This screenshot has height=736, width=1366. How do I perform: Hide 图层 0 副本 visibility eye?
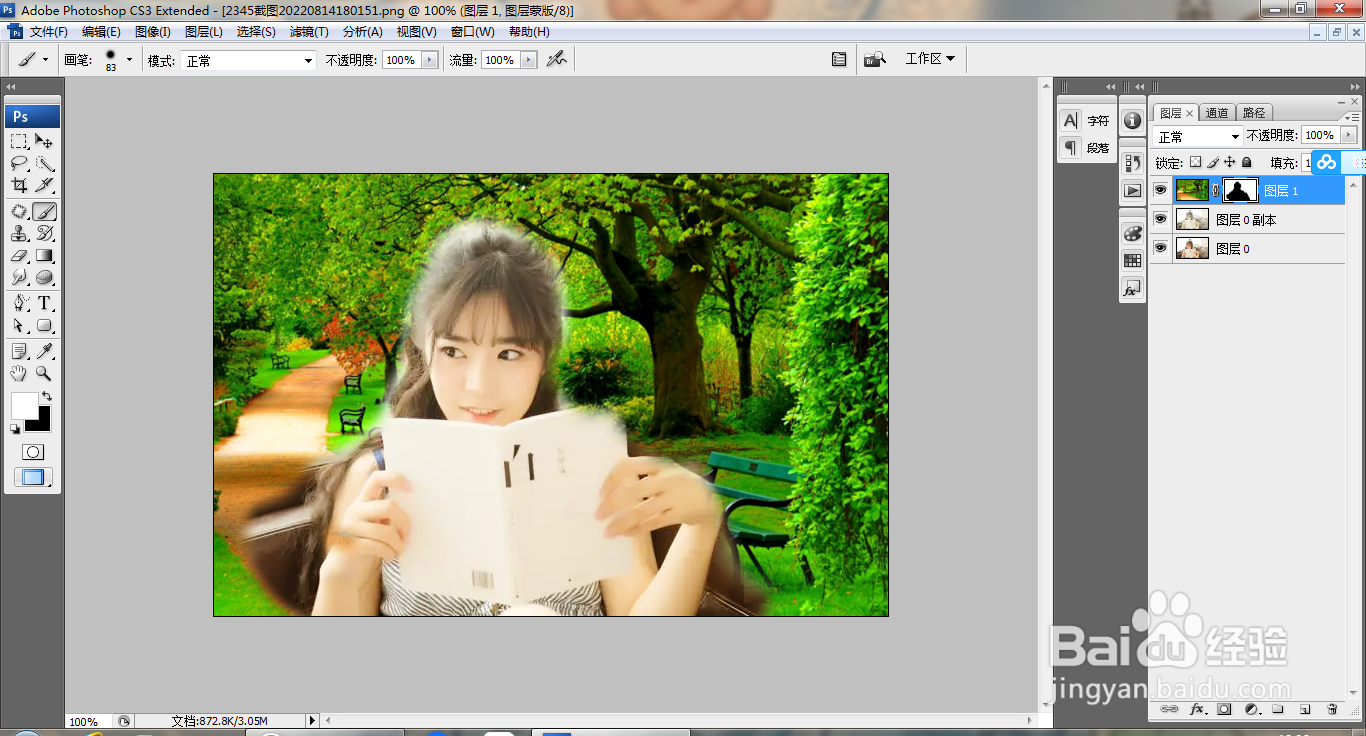pyautogui.click(x=1161, y=219)
